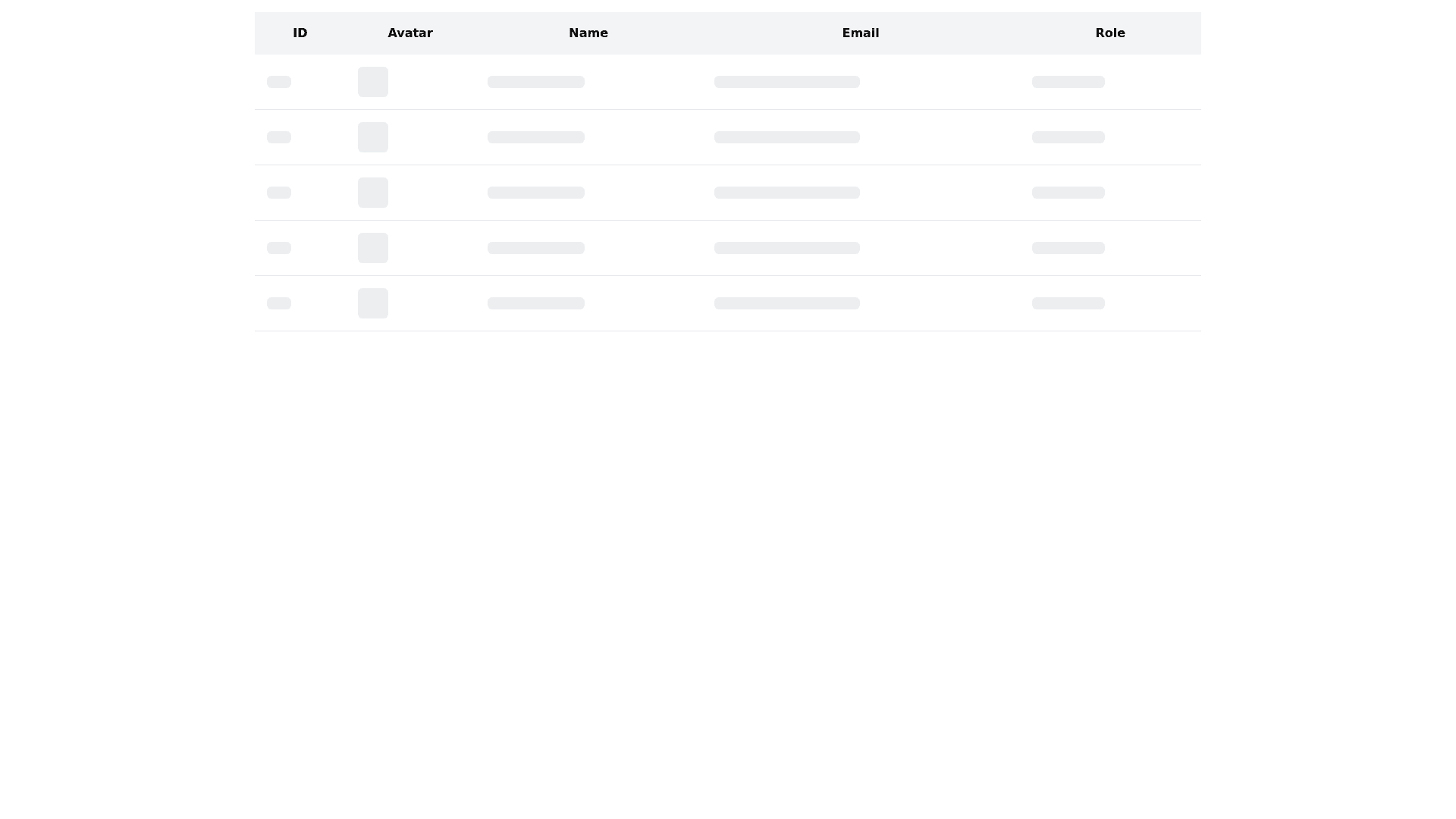Click fifth row name placeholder
This screenshot has height=819, width=1456.
coord(536,303)
